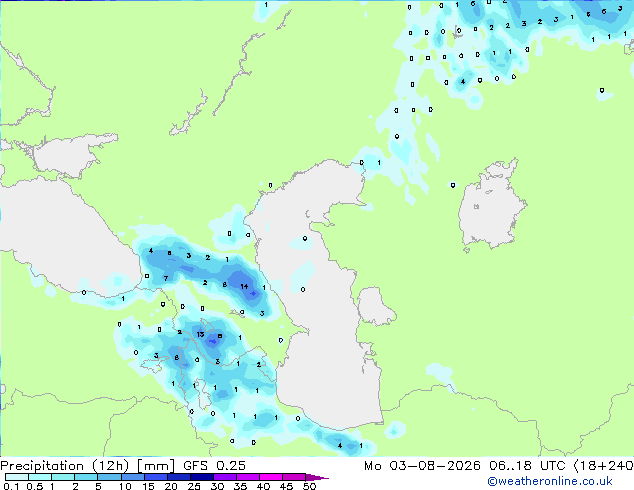Pick the 15–20 mm legend color swatch

[x=156, y=477]
